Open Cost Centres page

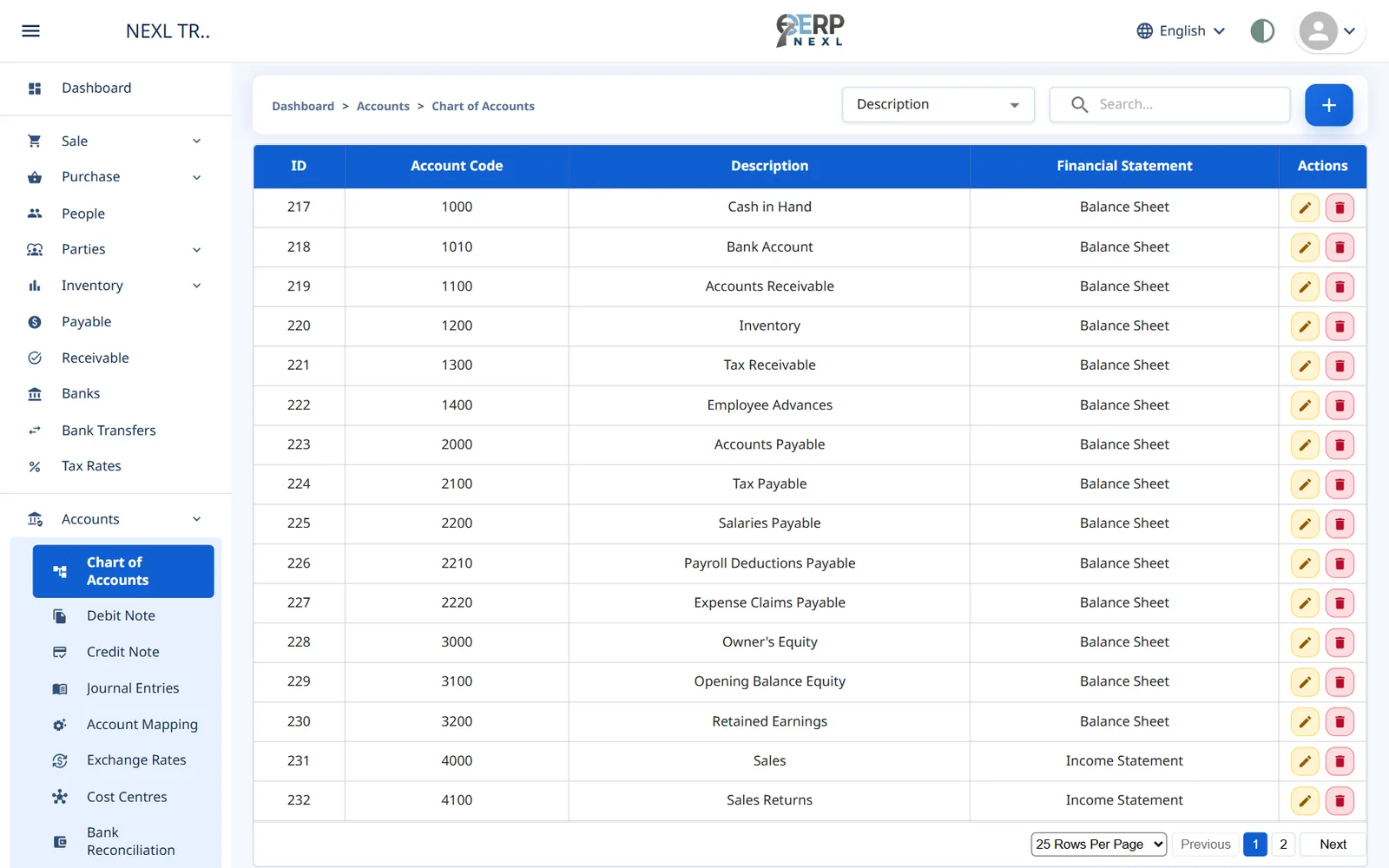point(123,797)
